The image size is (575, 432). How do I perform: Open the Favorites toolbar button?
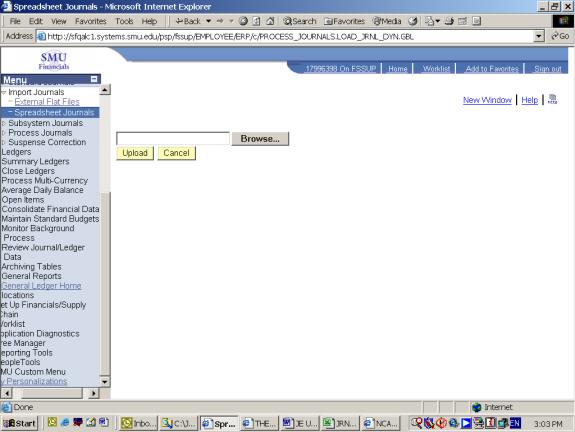pyautogui.click(x=345, y=21)
